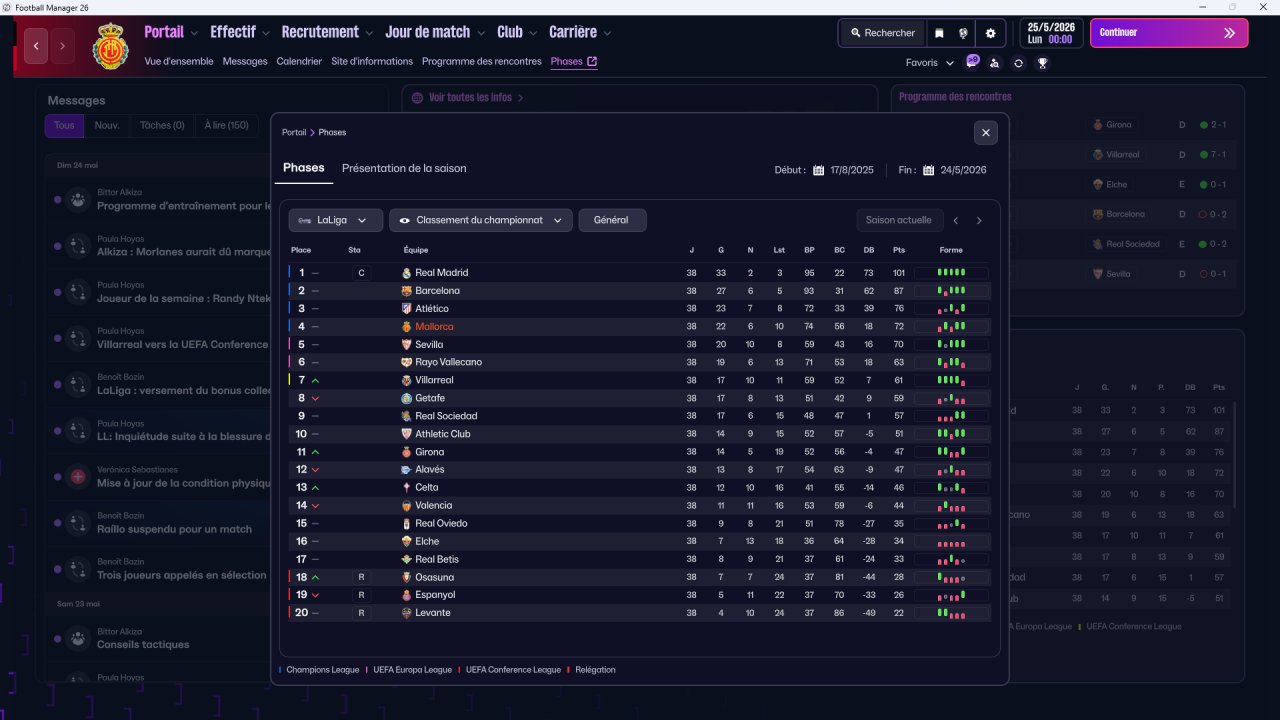
Task: Click the Pts column header
Action: coord(899,250)
